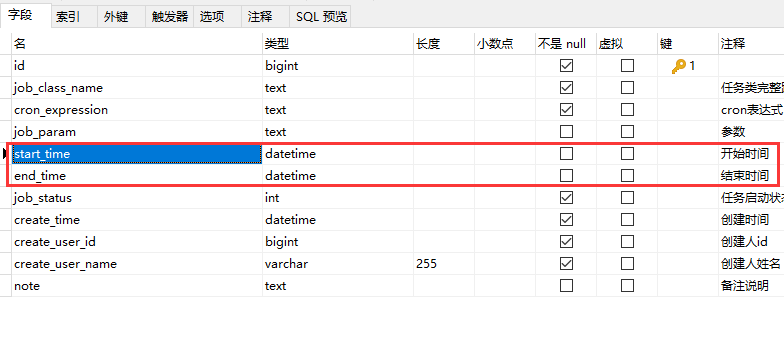Click the primary key icon in id row

coord(678,66)
